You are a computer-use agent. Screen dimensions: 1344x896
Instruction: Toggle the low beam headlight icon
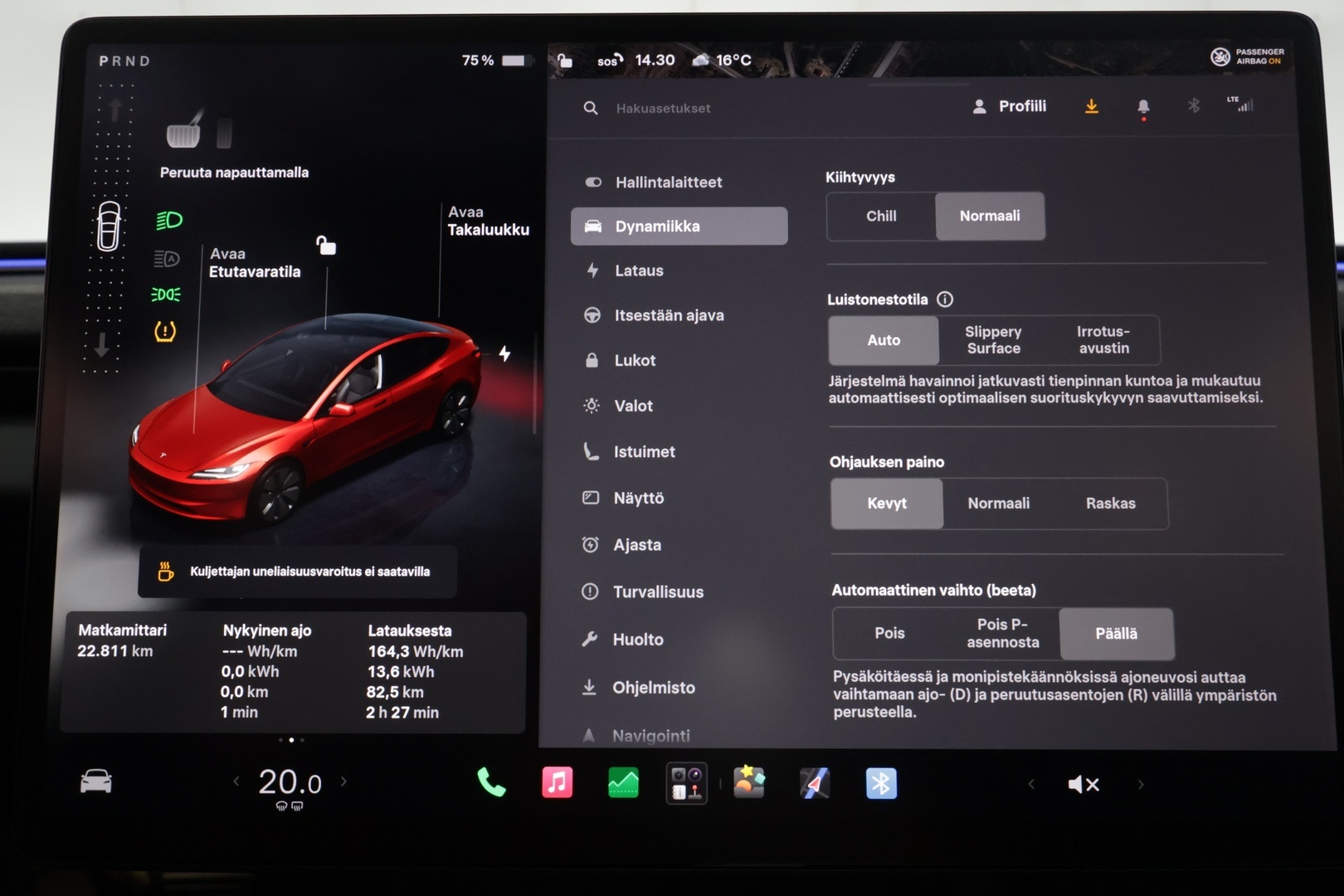click(168, 221)
